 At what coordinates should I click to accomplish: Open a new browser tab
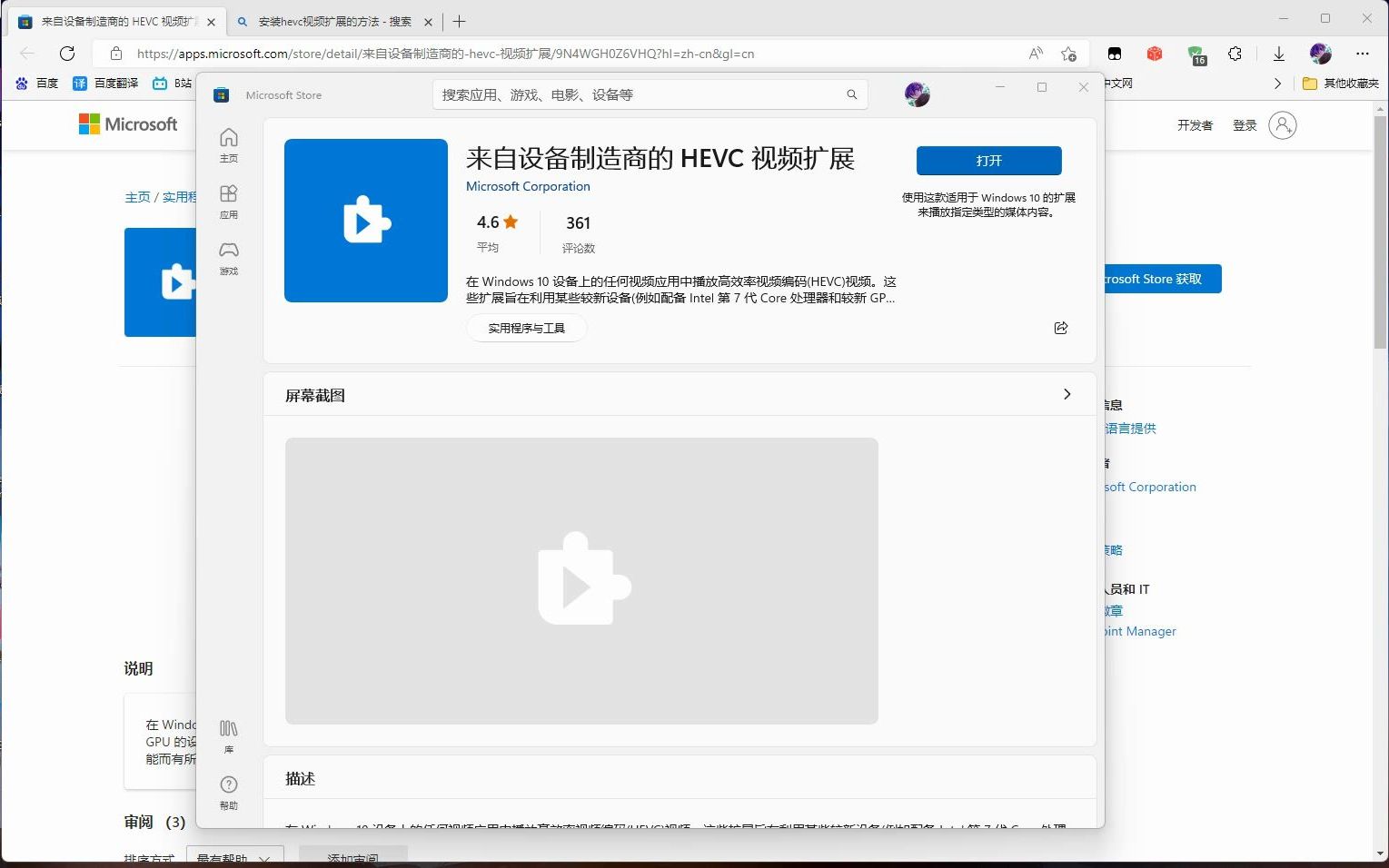[460, 22]
